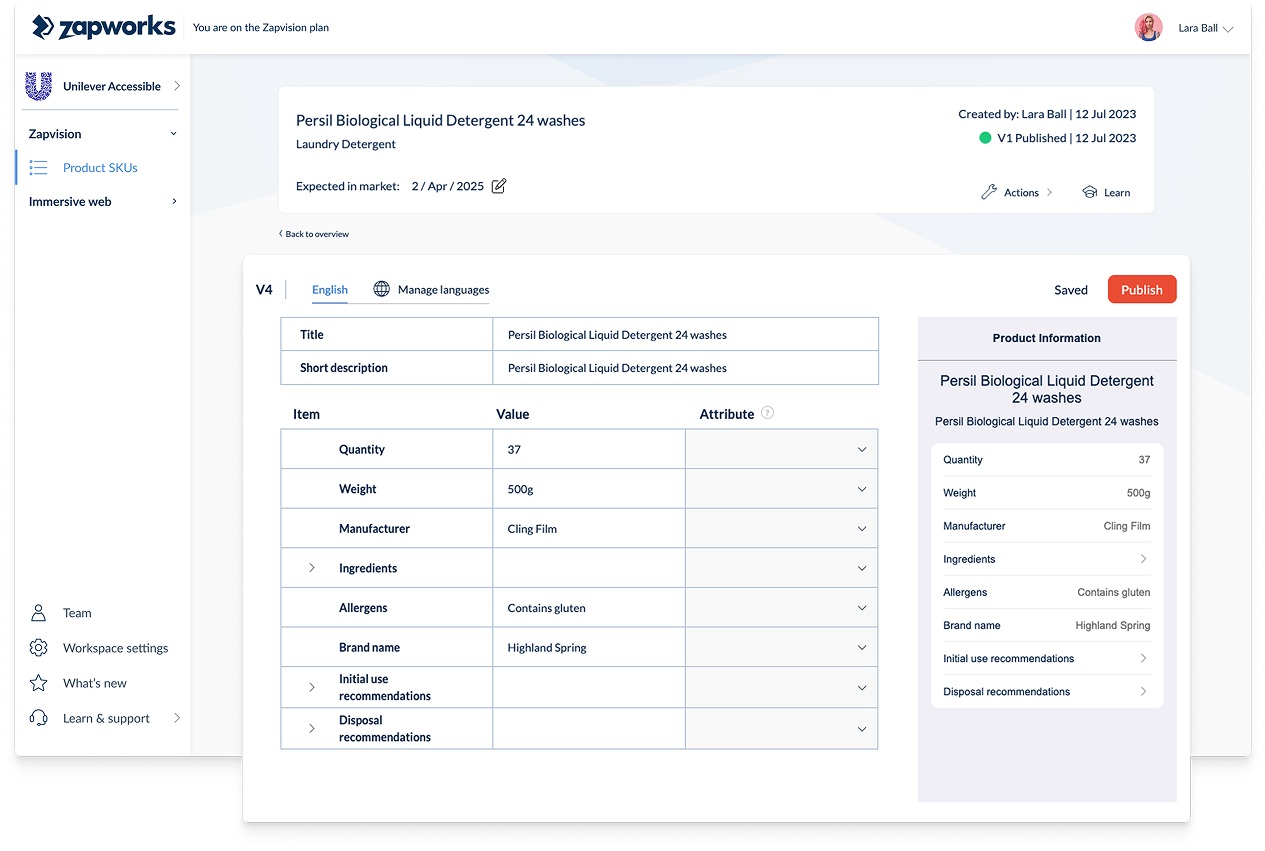Edit Manufacturer value Cling Film
The width and height of the screenshot is (1265, 851).
point(589,528)
